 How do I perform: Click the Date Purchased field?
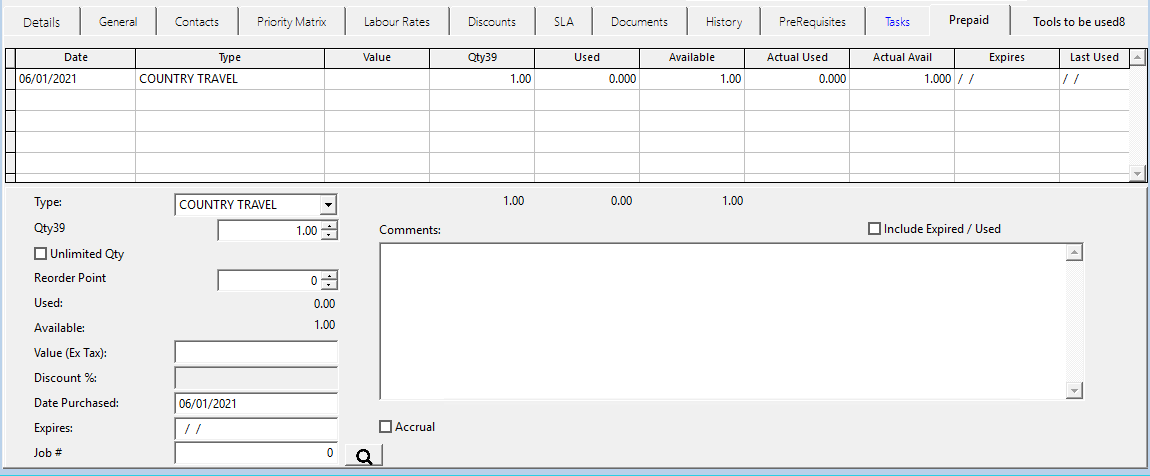click(256, 404)
